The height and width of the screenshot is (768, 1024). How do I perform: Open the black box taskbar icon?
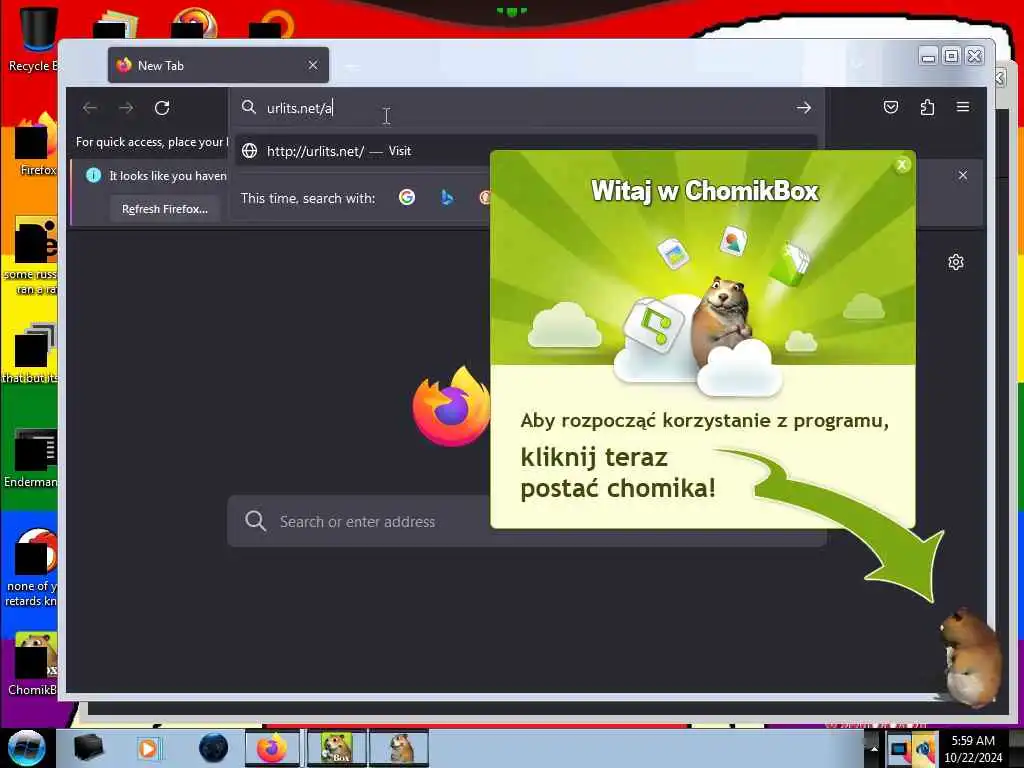[x=88, y=748]
